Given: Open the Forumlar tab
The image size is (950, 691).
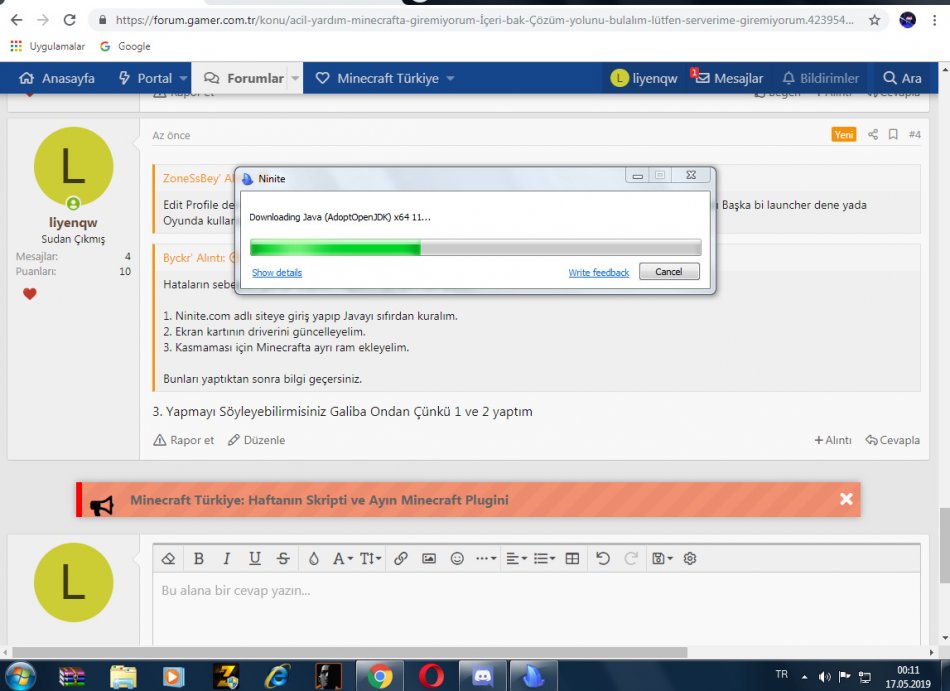Looking at the screenshot, I should pyautogui.click(x=244, y=78).
